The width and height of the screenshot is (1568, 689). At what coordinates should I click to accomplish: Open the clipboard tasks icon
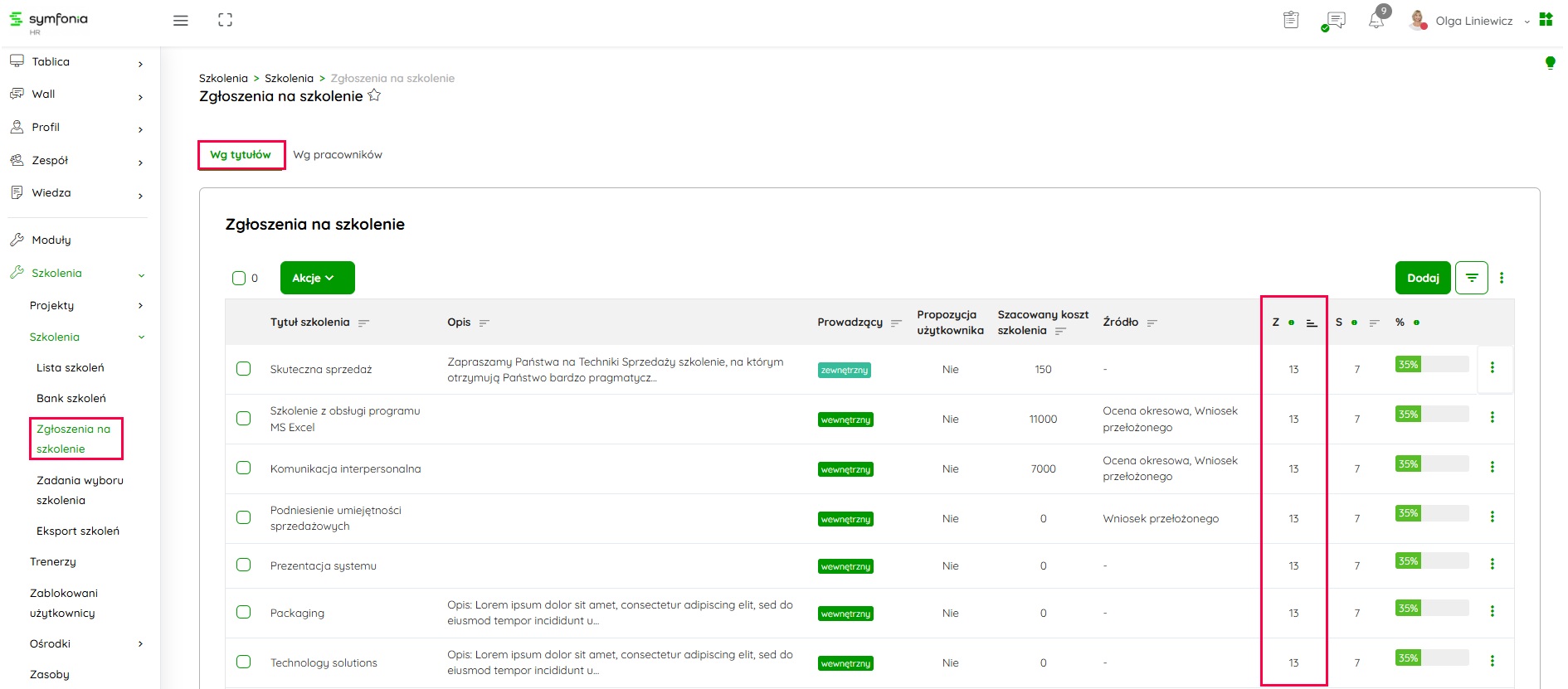(1291, 21)
